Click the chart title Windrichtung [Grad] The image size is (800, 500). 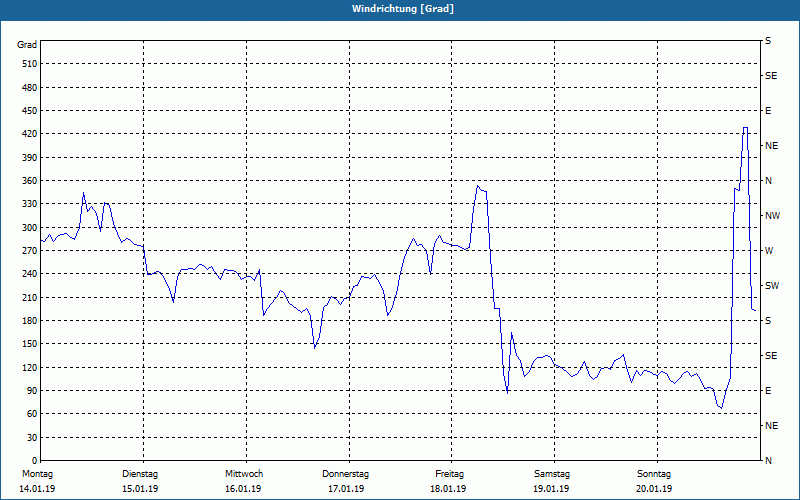click(x=403, y=9)
